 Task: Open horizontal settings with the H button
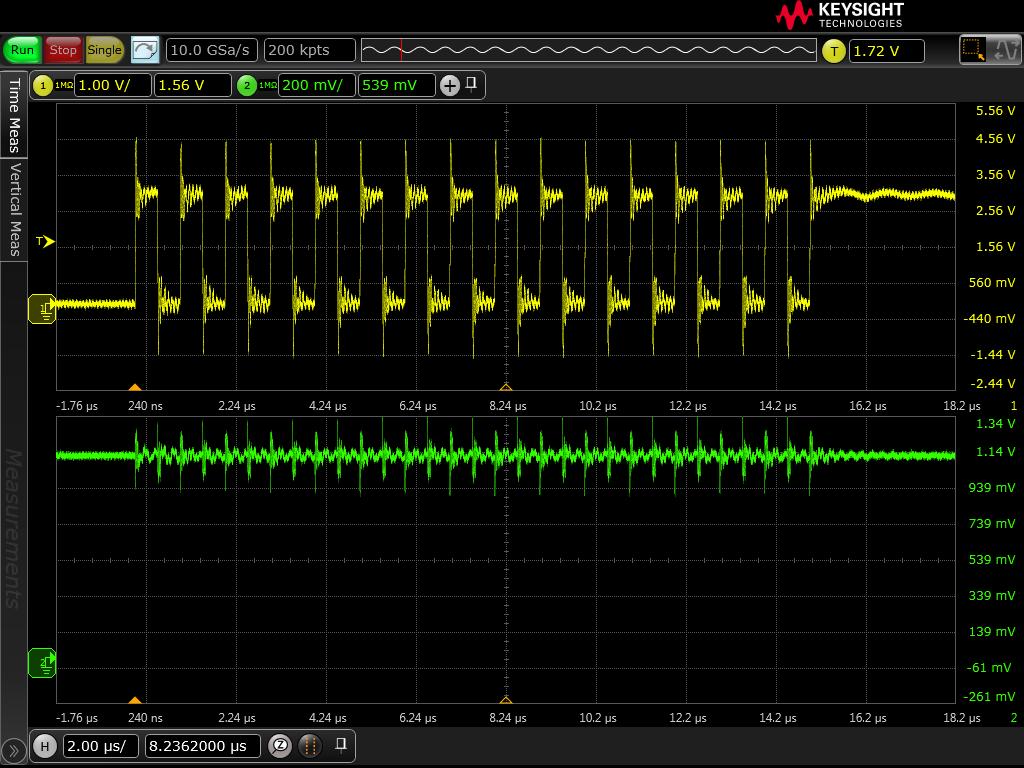tap(45, 746)
